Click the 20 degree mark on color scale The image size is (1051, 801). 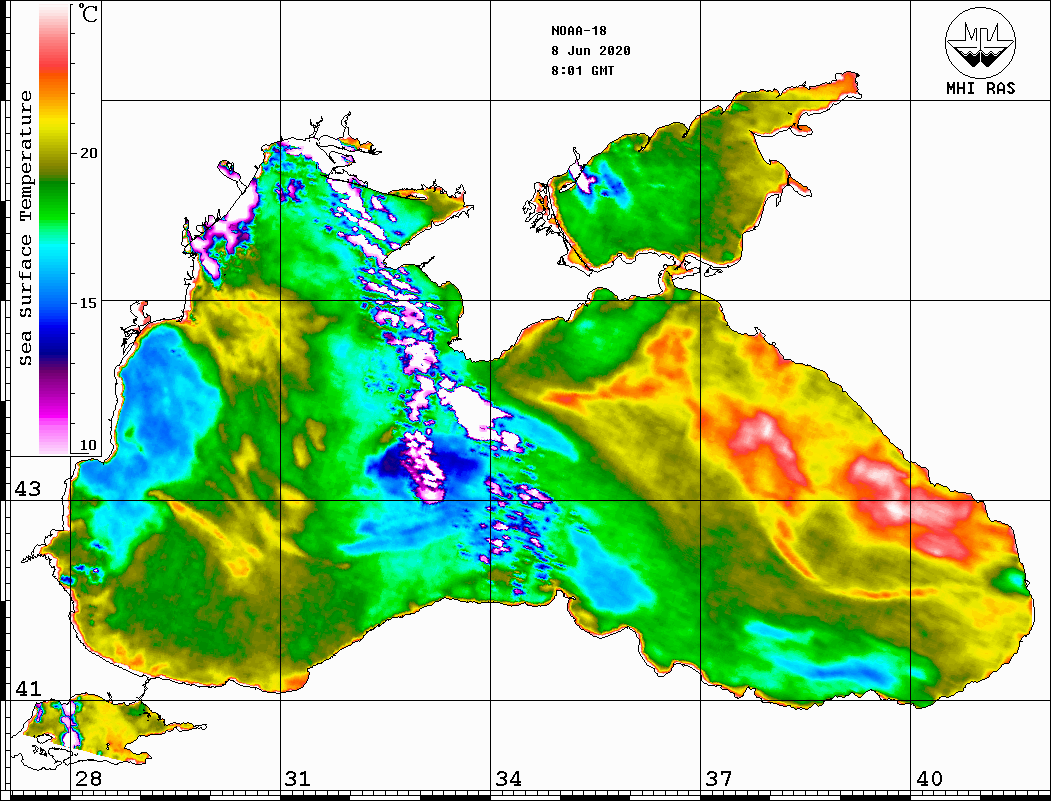tap(89, 153)
